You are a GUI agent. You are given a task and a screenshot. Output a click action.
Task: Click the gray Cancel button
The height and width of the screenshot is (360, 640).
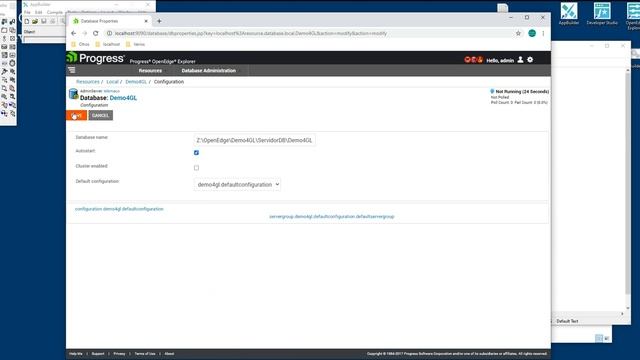tap(100, 116)
